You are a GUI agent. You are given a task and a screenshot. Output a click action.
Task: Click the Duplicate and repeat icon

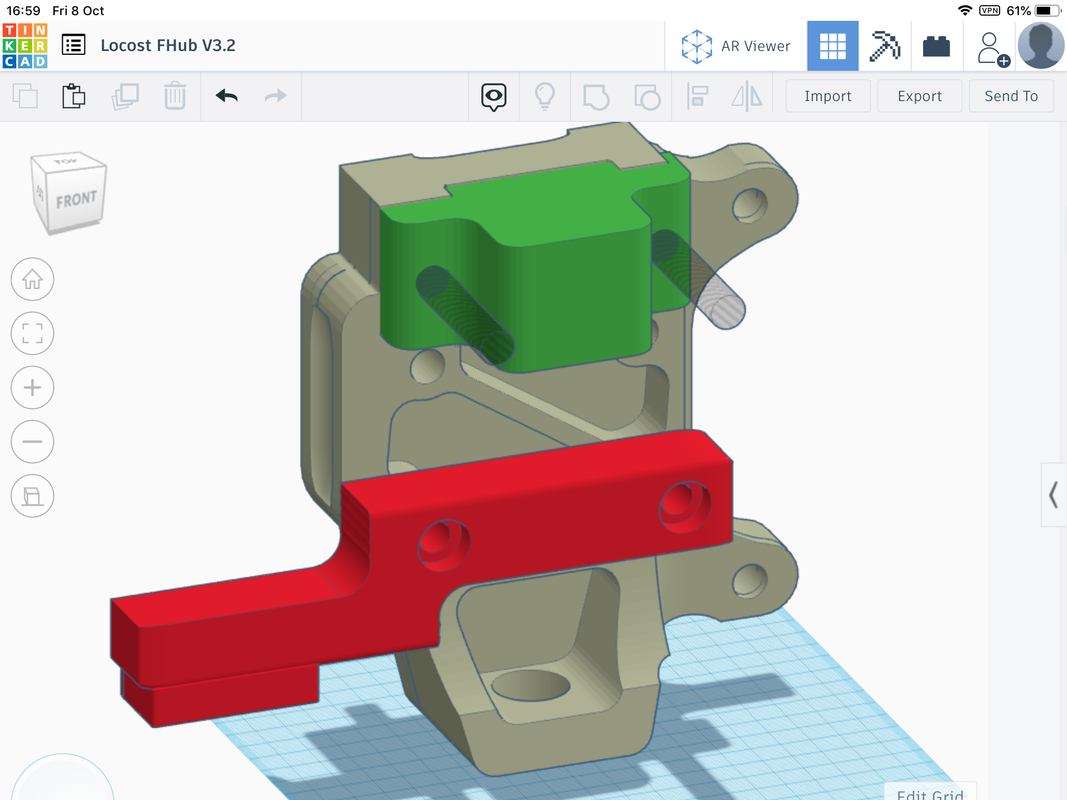[125, 96]
